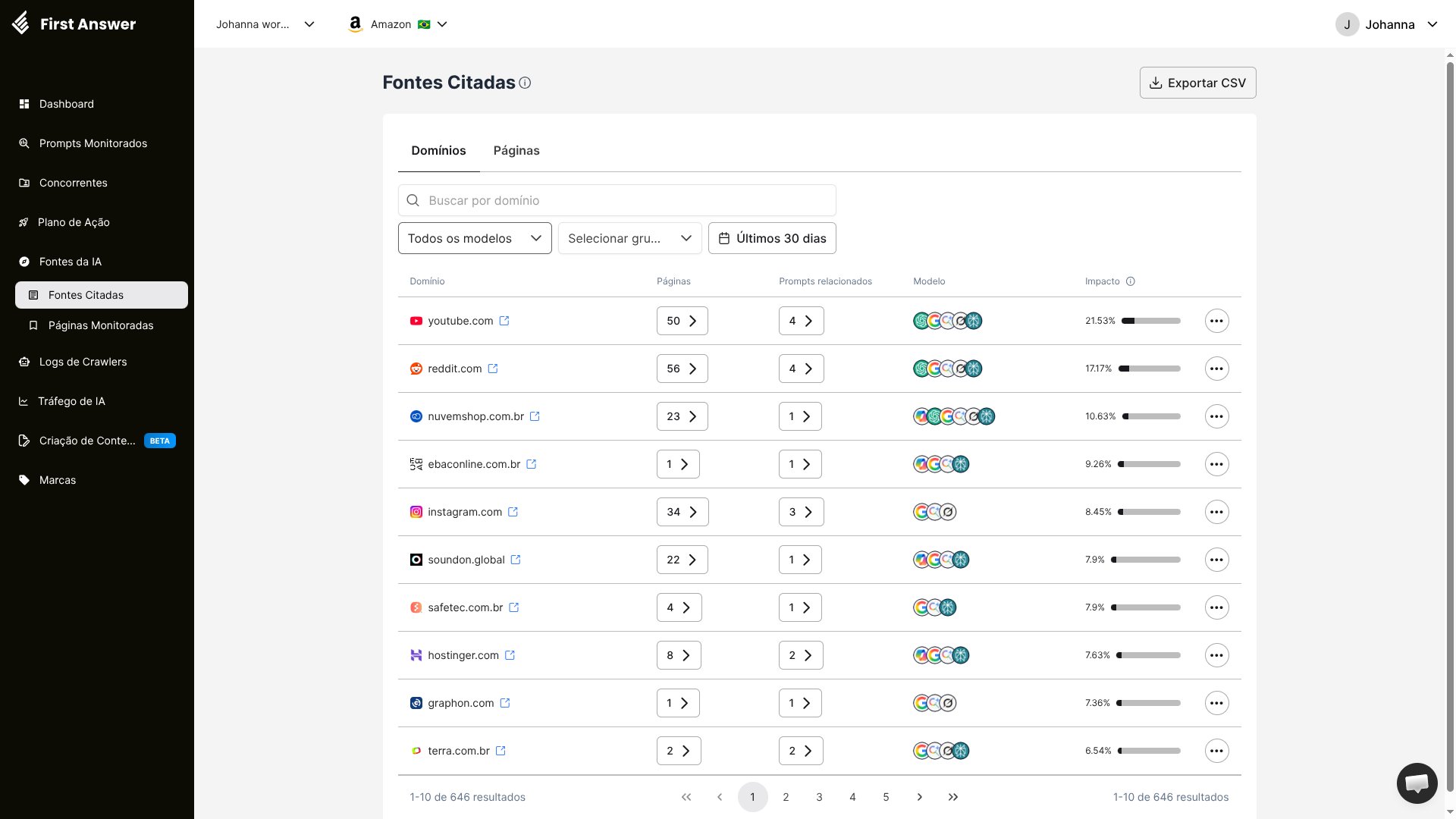Click the model icons in nuvemshop.com.br row
The image size is (1456, 819).
[954, 416]
